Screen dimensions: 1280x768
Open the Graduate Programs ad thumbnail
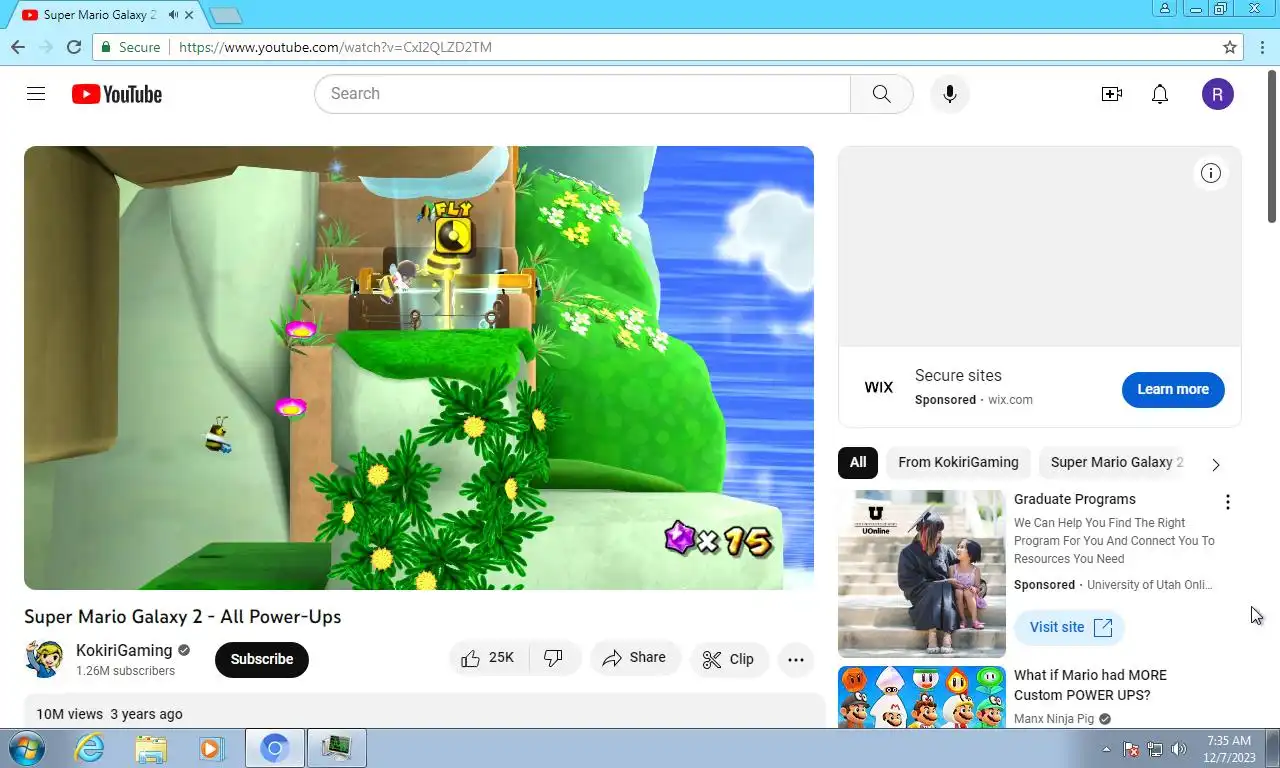point(922,573)
